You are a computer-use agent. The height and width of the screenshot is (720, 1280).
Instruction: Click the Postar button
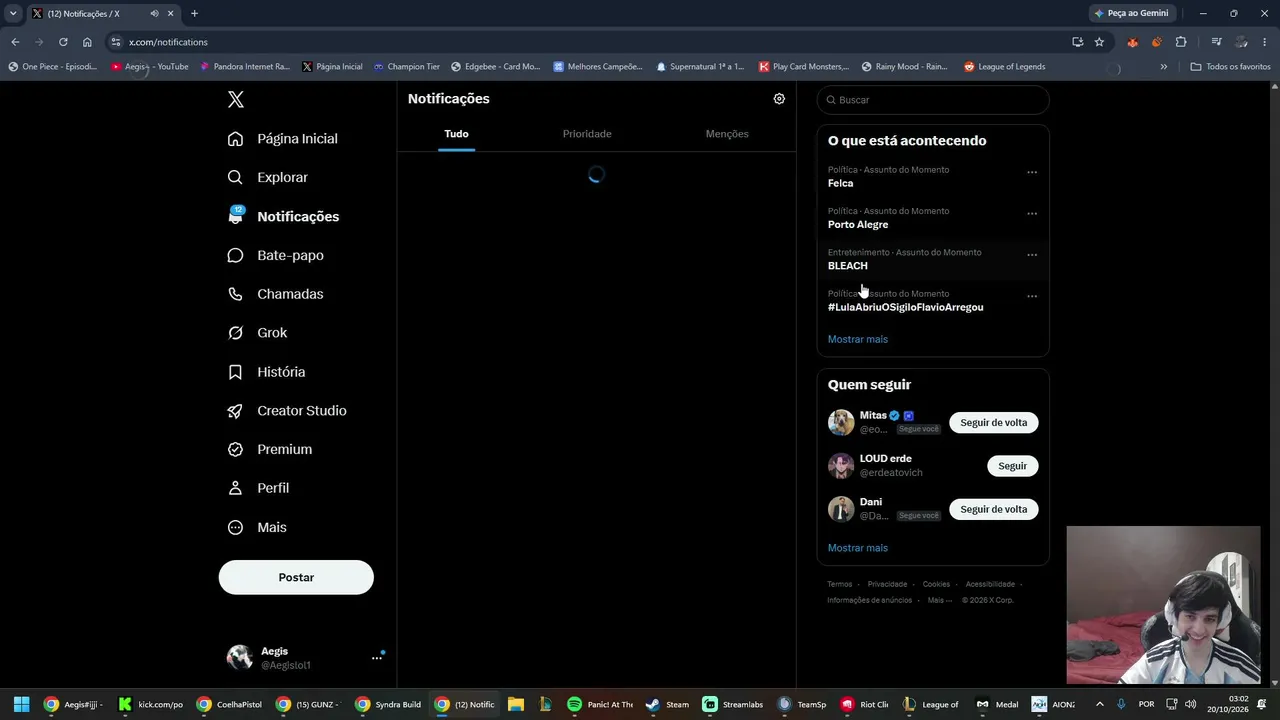296,578
